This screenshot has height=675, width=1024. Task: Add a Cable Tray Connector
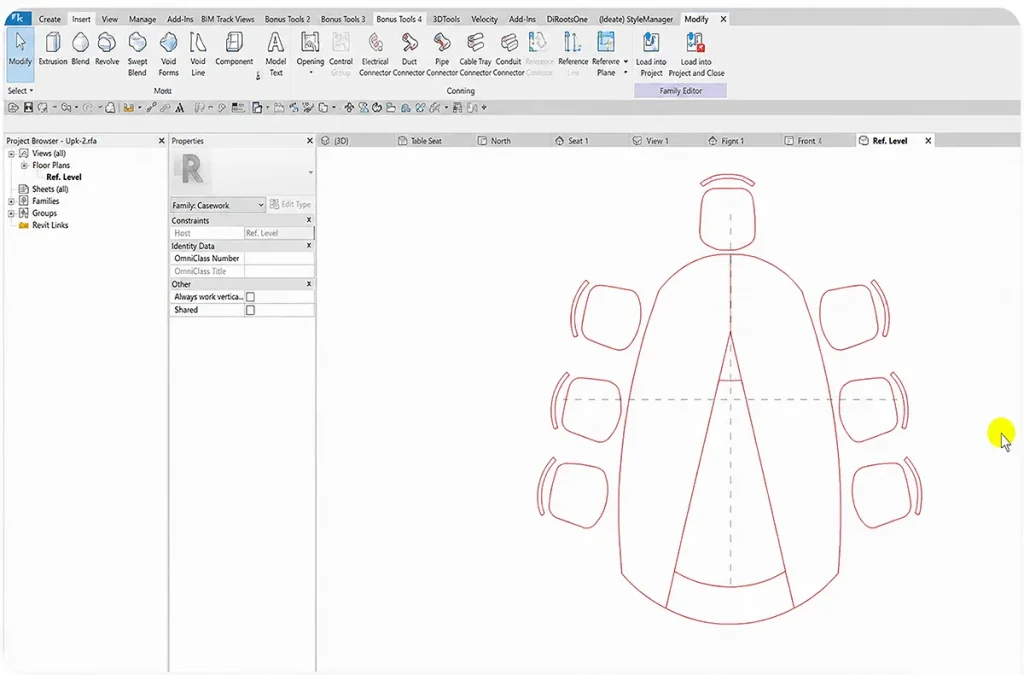475,54
